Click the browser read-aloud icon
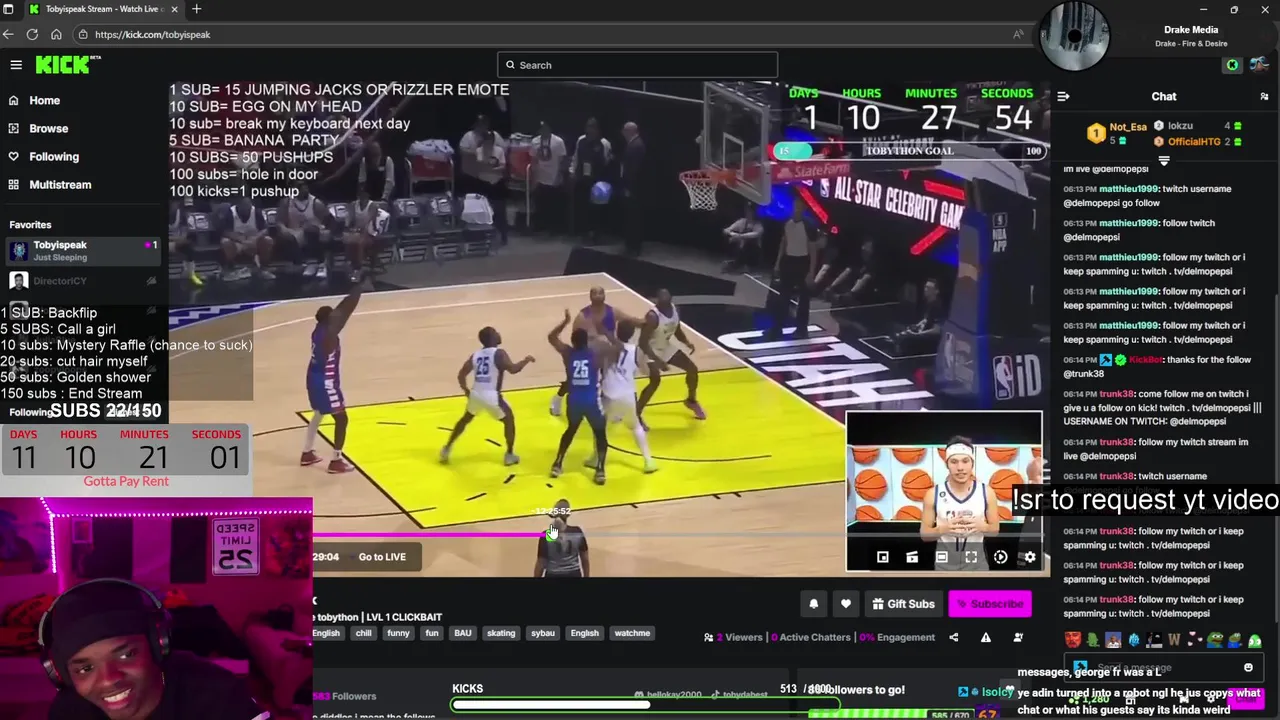The height and width of the screenshot is (720, 1280). pos(1018,34)
